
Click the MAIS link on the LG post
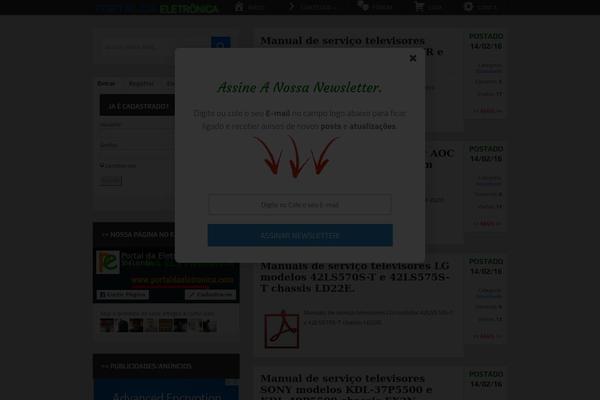pyautogui.click(x=487, y=336)
